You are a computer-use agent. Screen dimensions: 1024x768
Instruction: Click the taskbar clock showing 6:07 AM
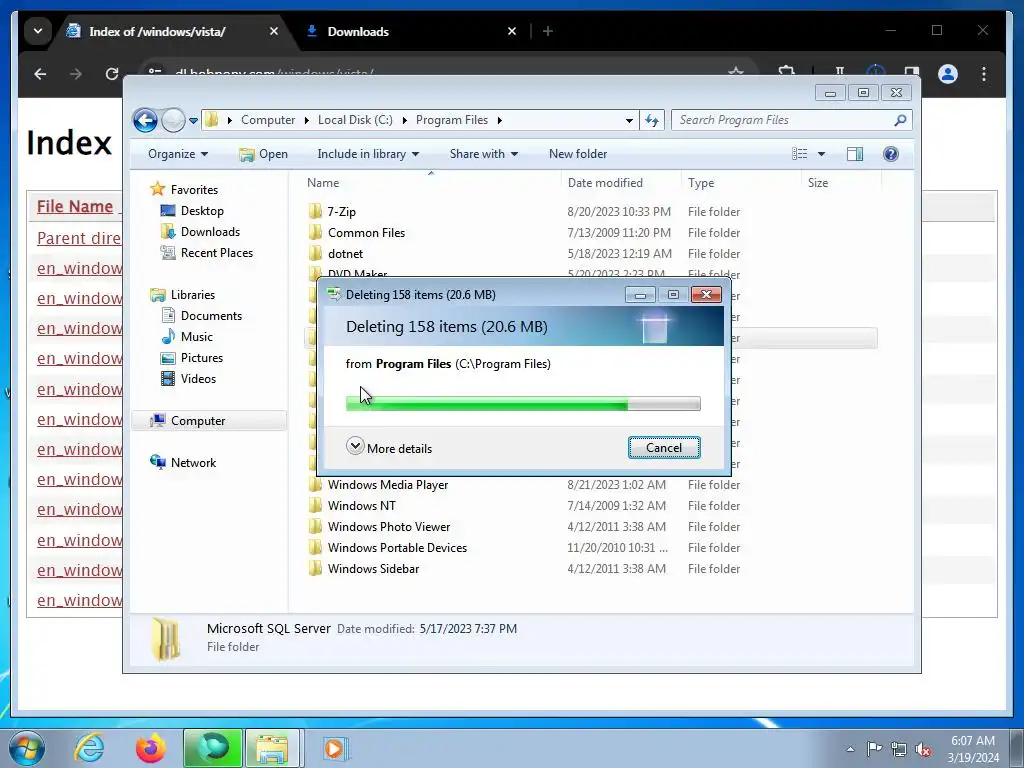(x=973, y=748)
